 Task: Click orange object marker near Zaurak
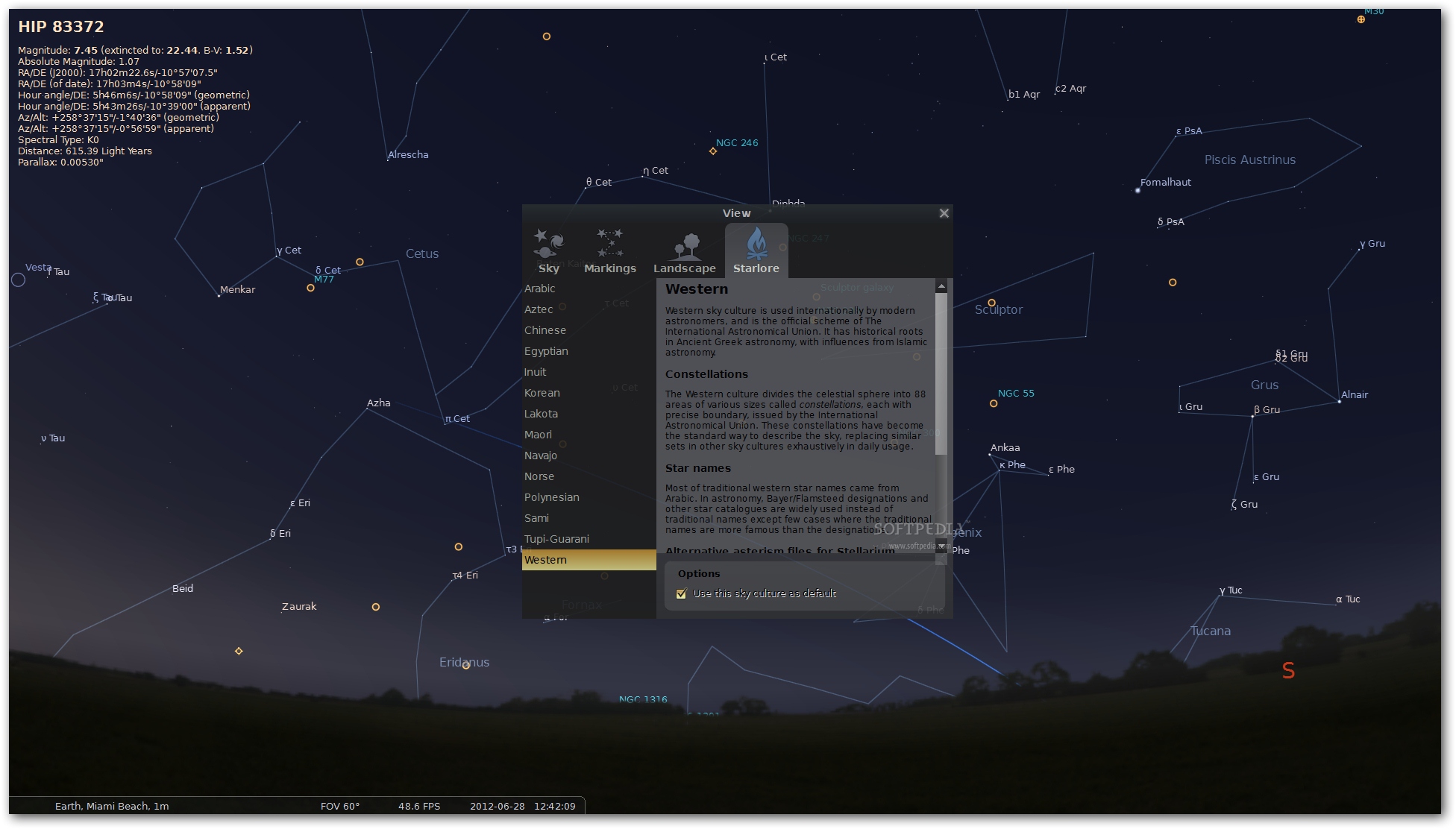[x=376, y=607]
